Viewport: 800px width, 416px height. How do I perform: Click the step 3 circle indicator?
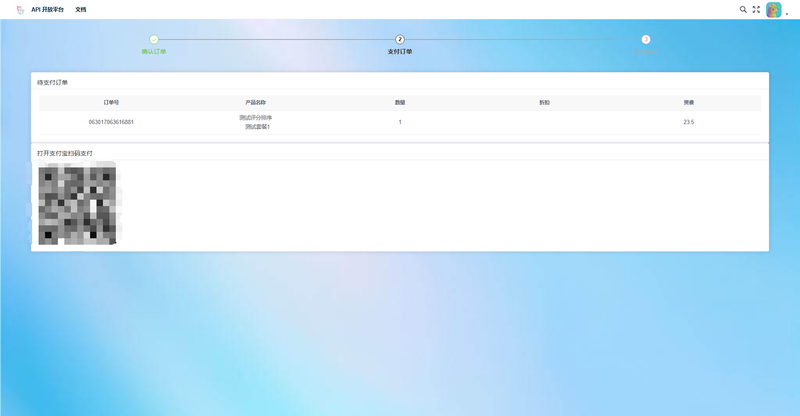tap(645, 39)
